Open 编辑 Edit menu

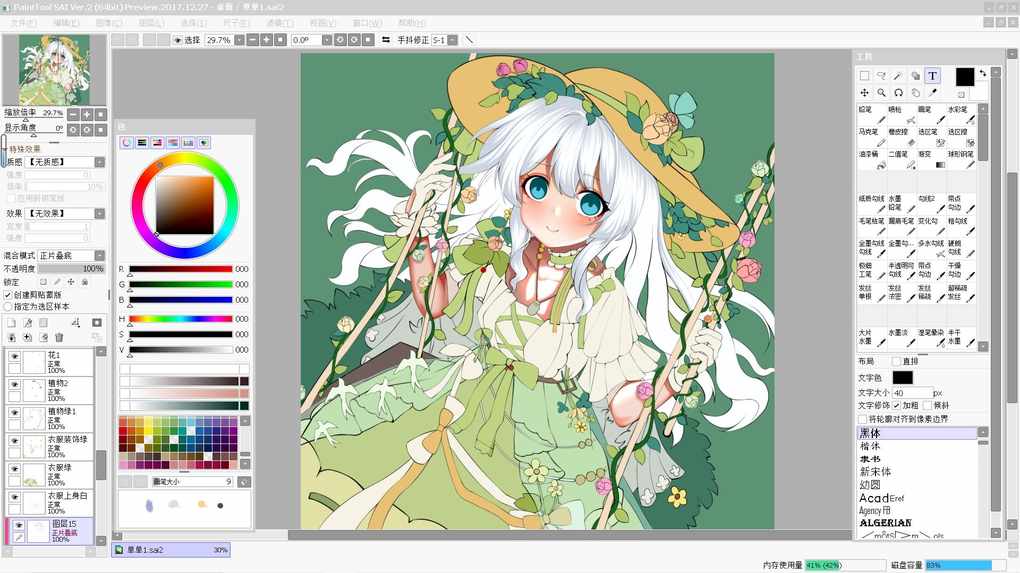pos(66,23)
